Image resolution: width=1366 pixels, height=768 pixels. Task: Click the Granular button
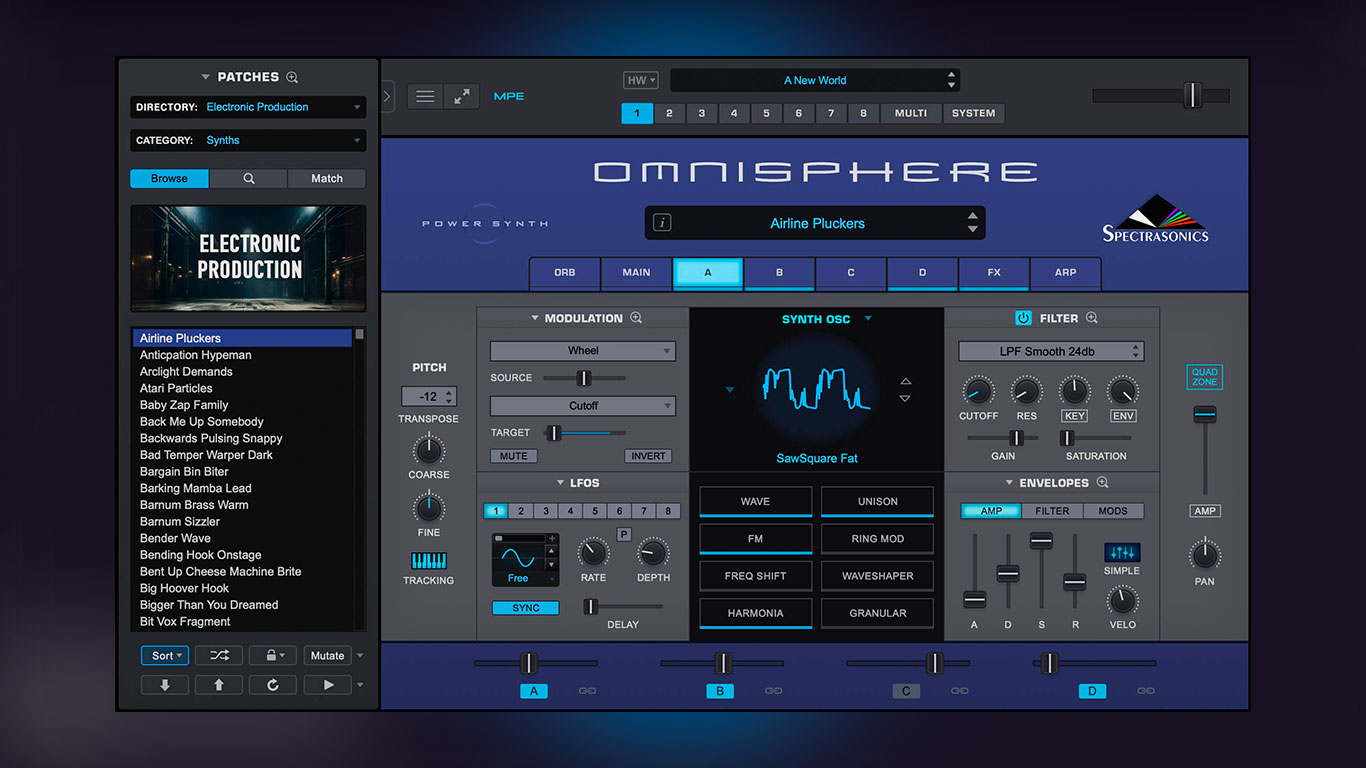pos(877,613)
